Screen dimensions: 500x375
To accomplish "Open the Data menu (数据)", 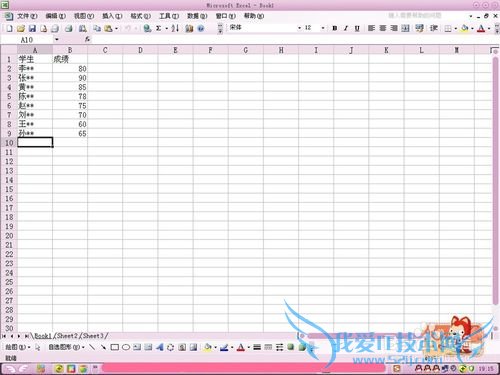I will (197, 16).
